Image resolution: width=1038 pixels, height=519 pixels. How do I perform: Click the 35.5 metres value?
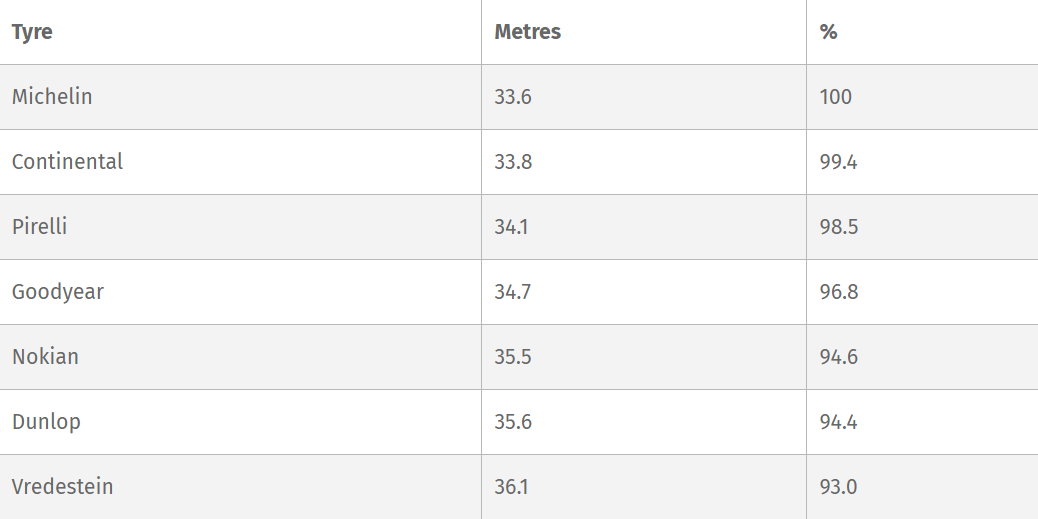513,357
